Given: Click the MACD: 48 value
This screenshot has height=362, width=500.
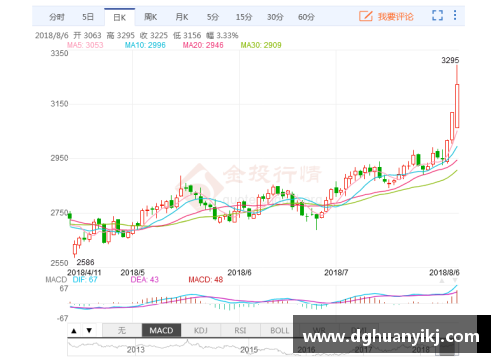Looking at the screenshot, I should (x=206, y=279).
